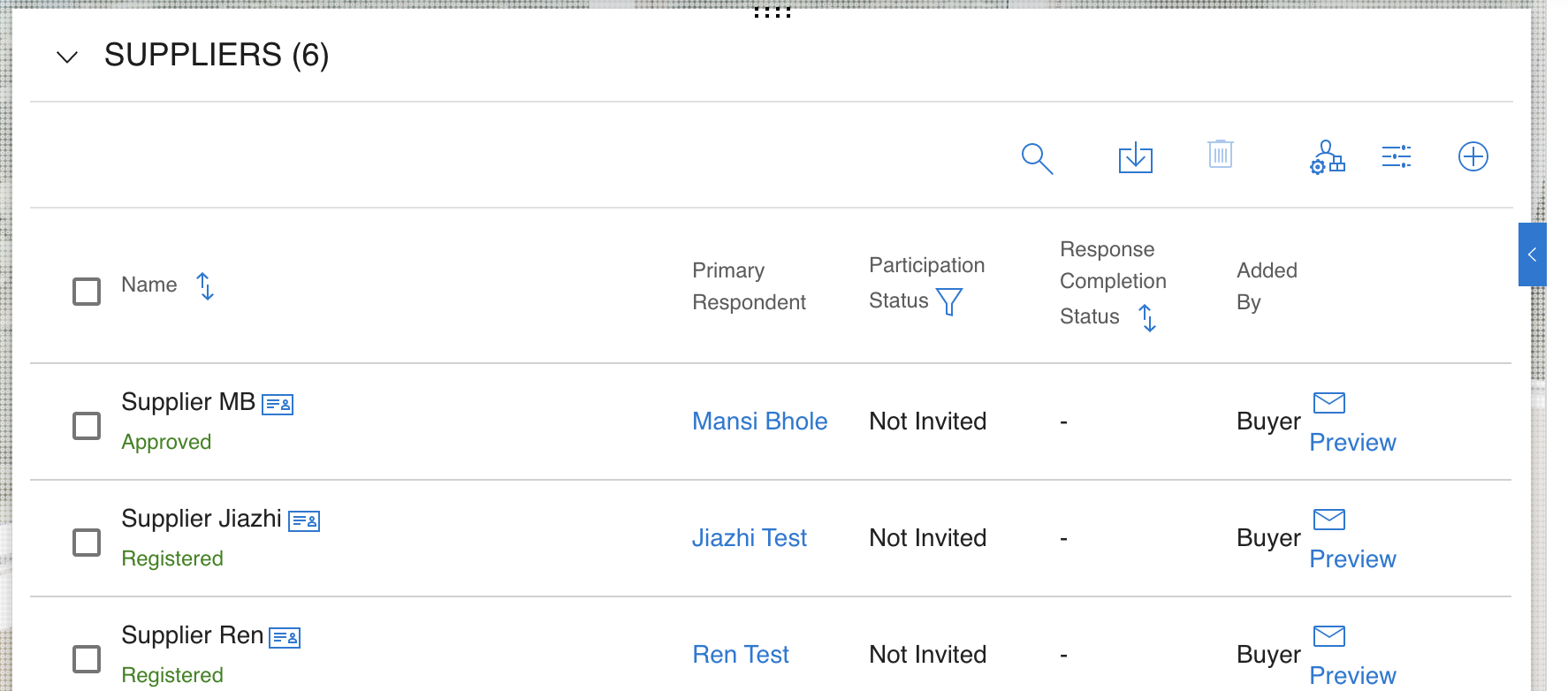The image size is (1568, 691).
Task: Filter by Participation Status funnel icon
Action: pyautogui.click(x=948, y=302)
